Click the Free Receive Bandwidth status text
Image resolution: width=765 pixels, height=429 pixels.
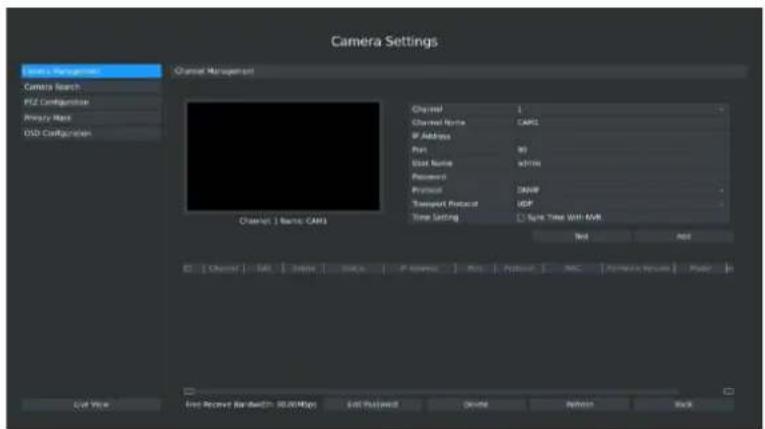point(251,405)
